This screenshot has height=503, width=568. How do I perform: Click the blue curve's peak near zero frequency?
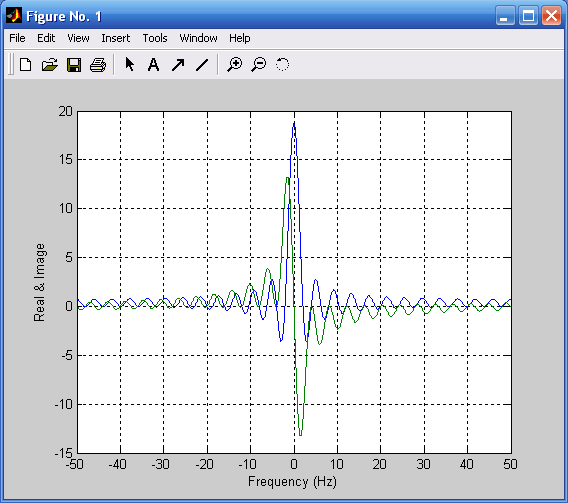click(x=294, y=124)
